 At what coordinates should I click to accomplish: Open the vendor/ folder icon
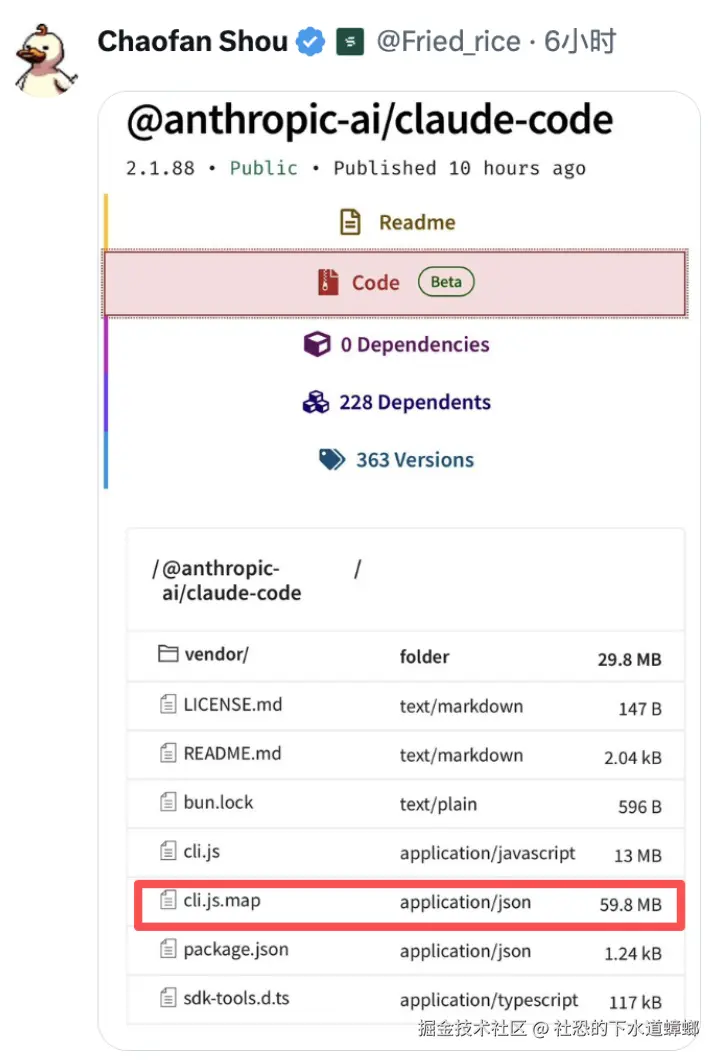167,655
